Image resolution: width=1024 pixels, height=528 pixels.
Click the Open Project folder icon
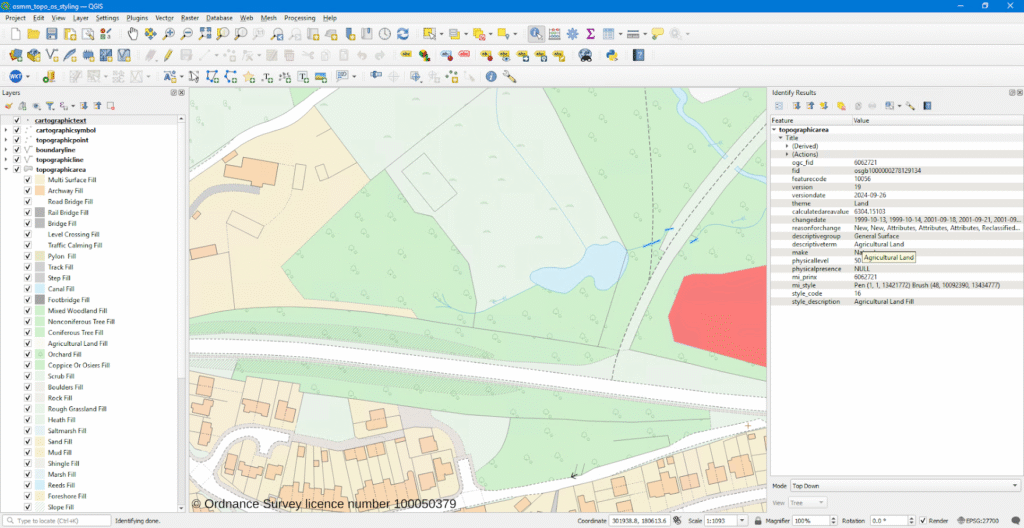pyautogui.click(x=33, y=34)
